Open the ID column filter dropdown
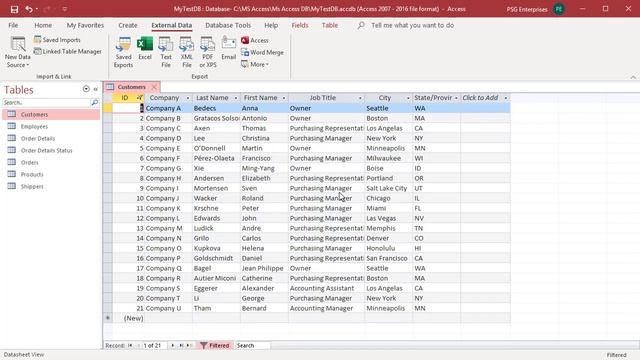The width and height of the screenshot is (640, 360). 140,98
